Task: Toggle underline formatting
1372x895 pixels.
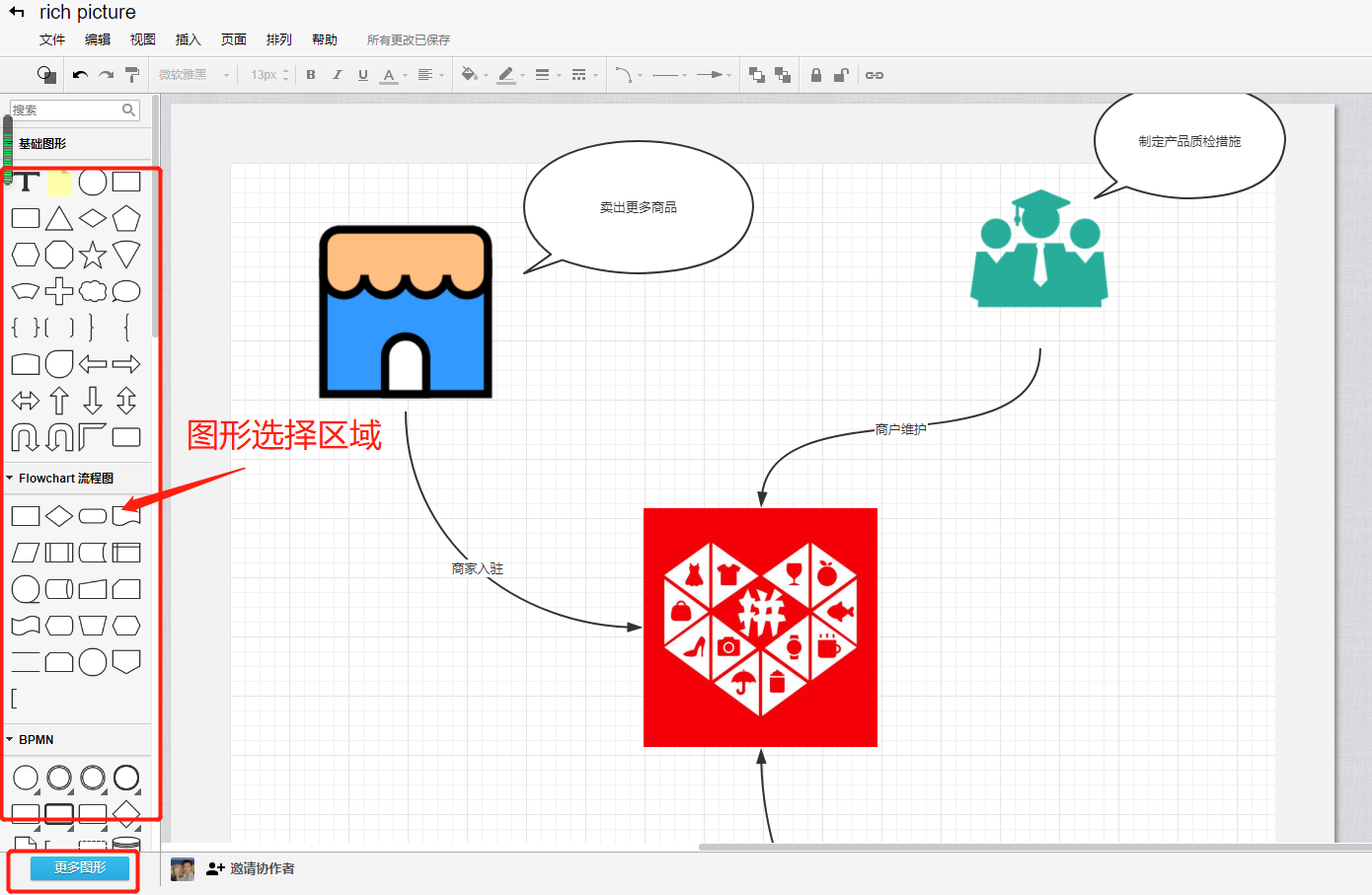Action: click(x=363, y=75)
